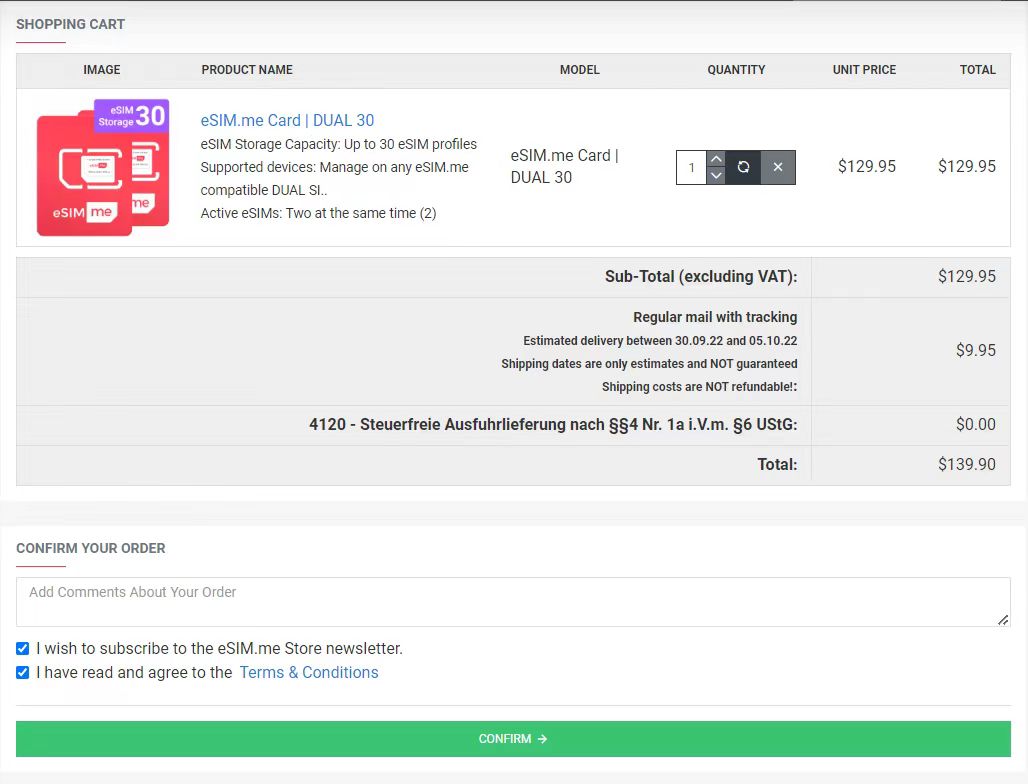
Task: Click the purple eSIM Storage 30 badge
Action: pos(132,116)
